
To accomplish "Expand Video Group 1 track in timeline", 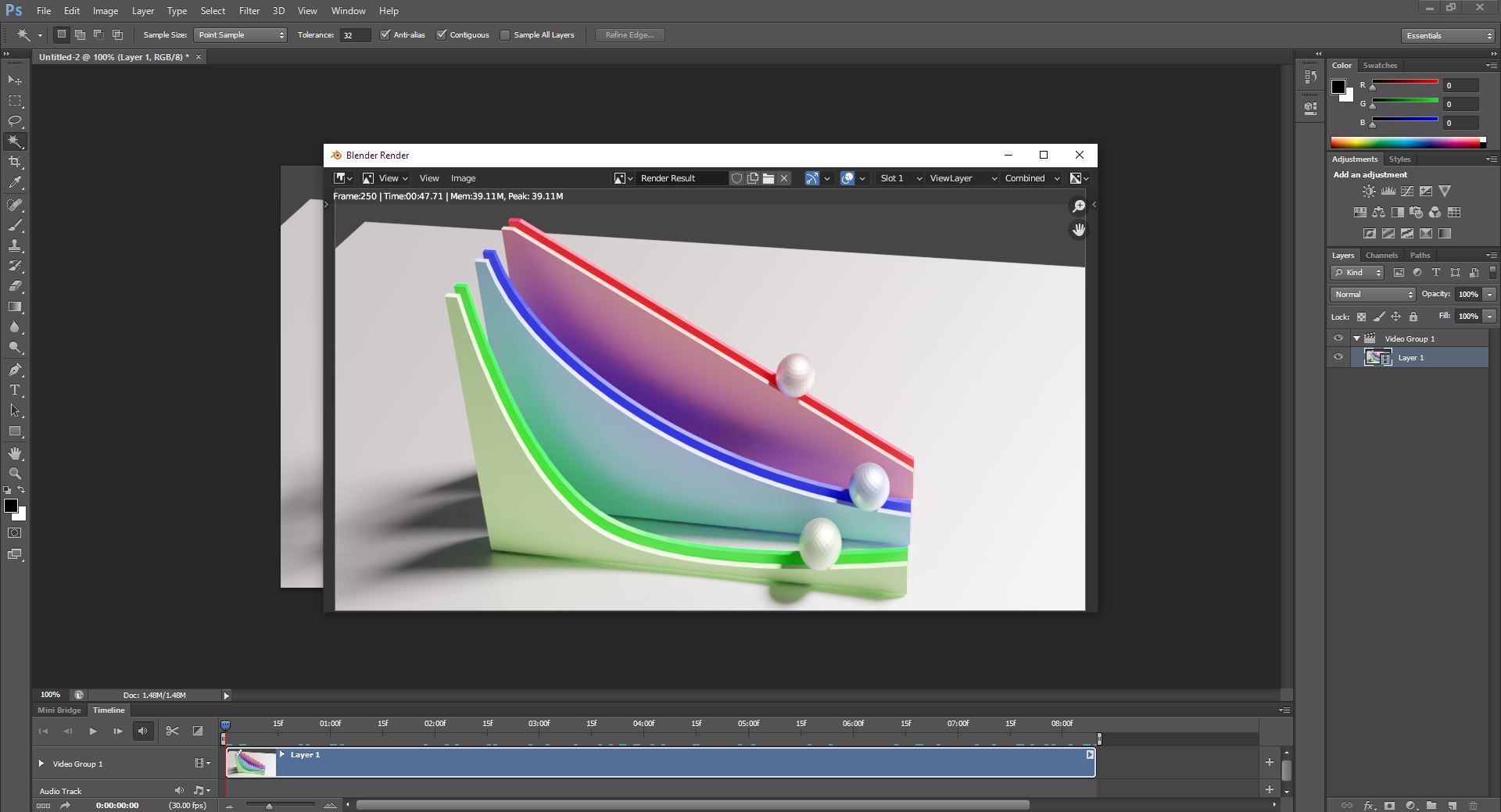I will tap(41, 764).
